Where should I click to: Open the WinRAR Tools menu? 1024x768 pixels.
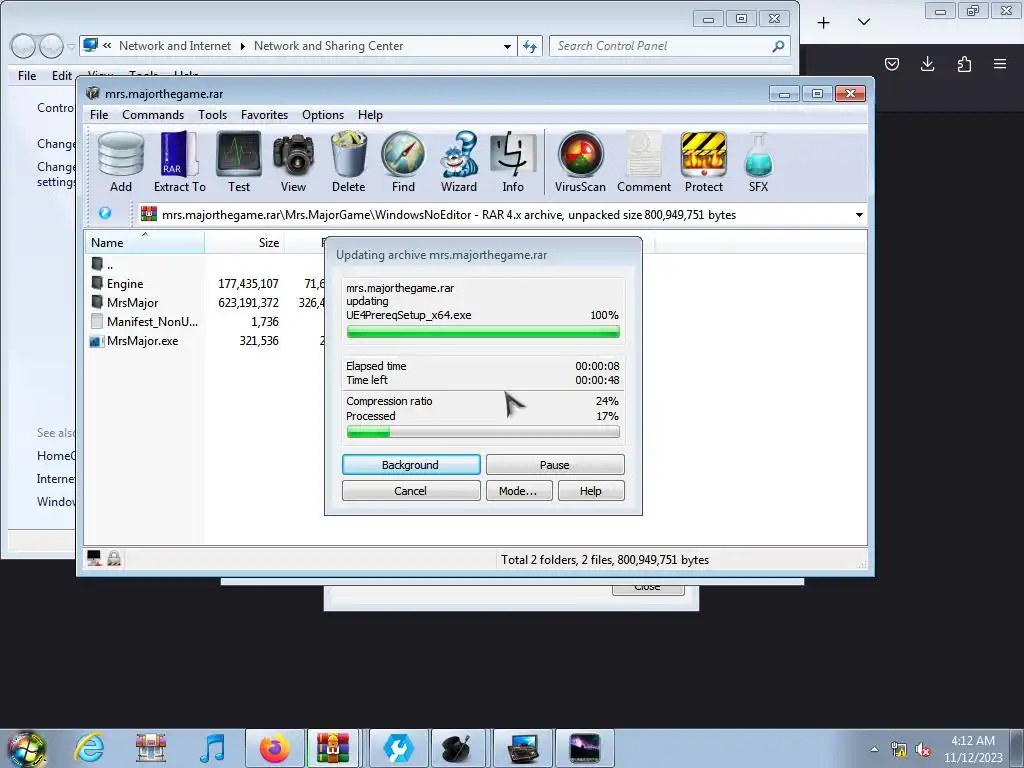point(212,115)
